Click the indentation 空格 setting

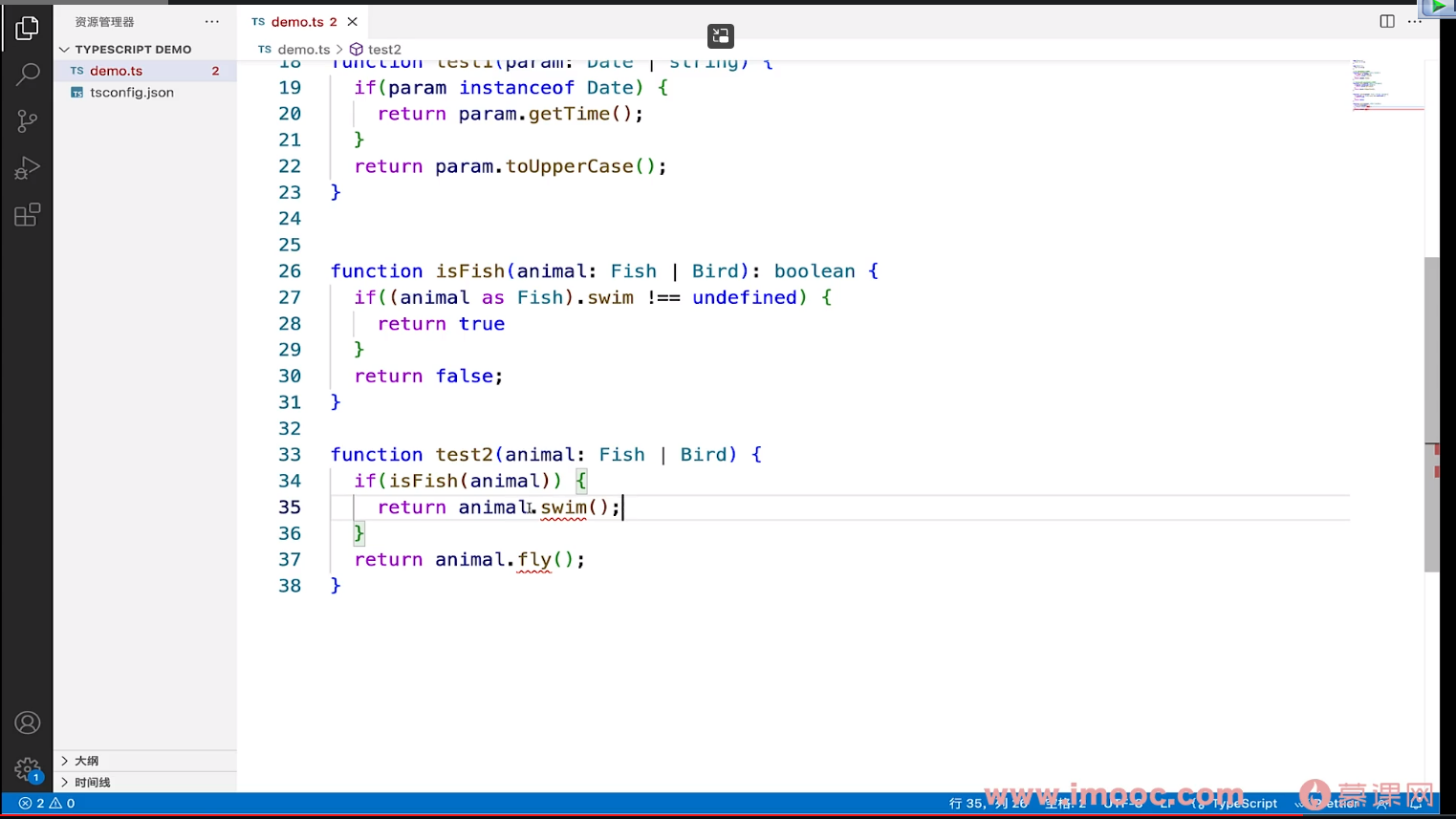pyautogui.click(x=1065, y=804)
